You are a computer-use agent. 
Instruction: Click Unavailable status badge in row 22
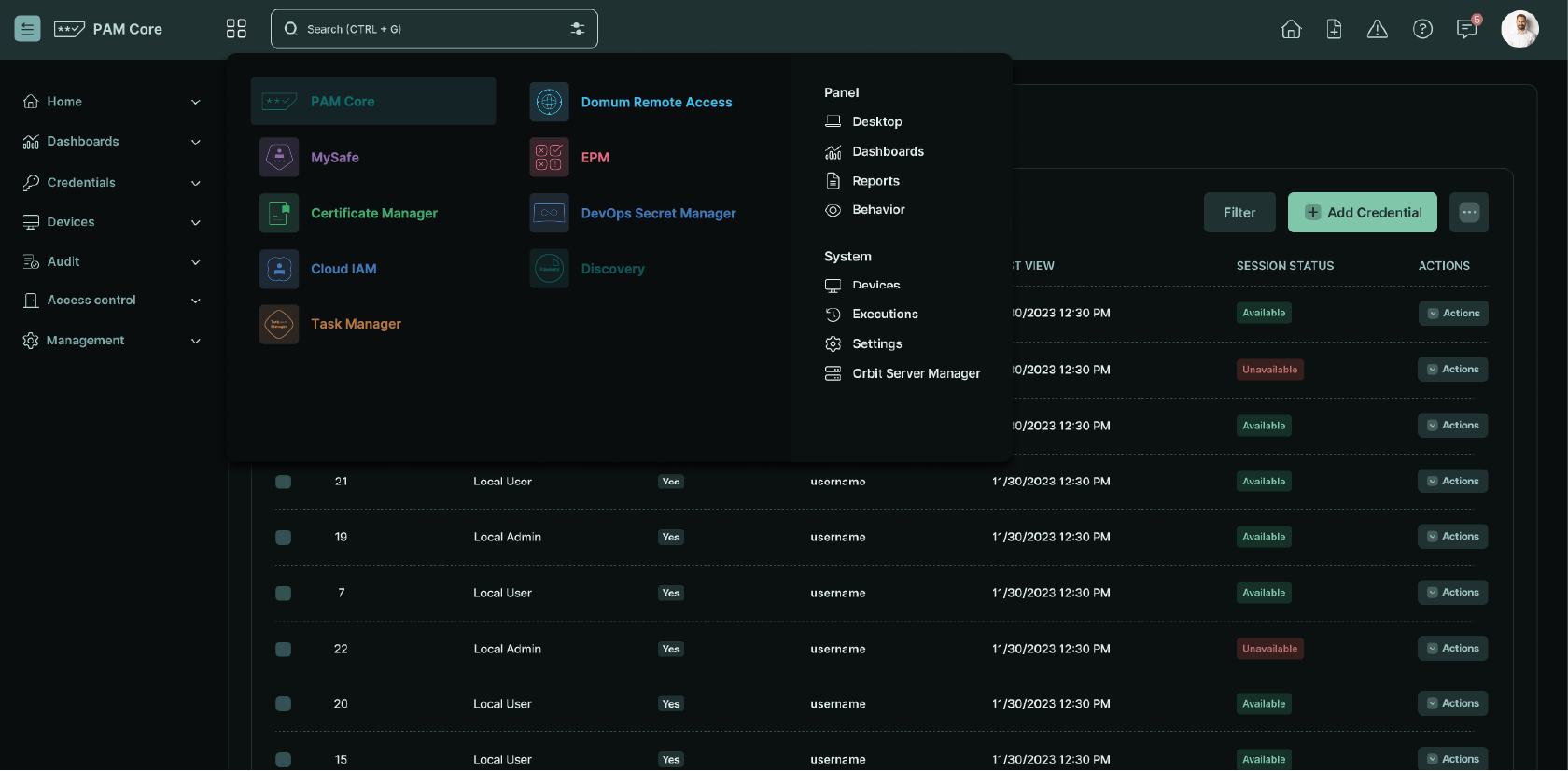pos(1269,649)
